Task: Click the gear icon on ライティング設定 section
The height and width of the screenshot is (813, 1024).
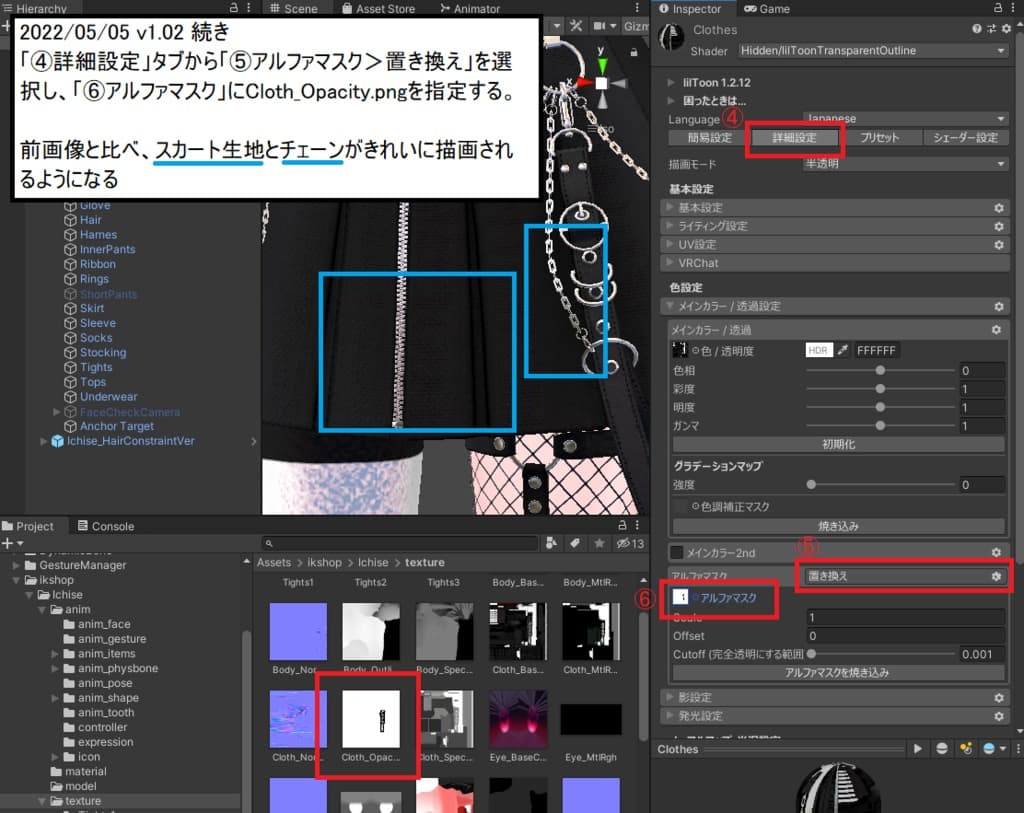Action: pos(997,228)
